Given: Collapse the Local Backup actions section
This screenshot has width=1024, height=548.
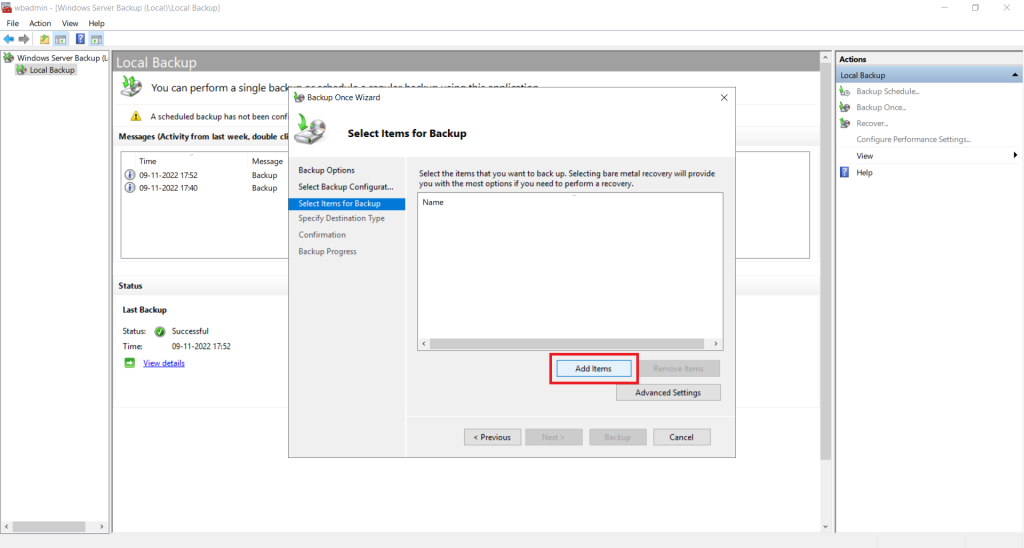Looking at the screenshot, I should 1015,75.
